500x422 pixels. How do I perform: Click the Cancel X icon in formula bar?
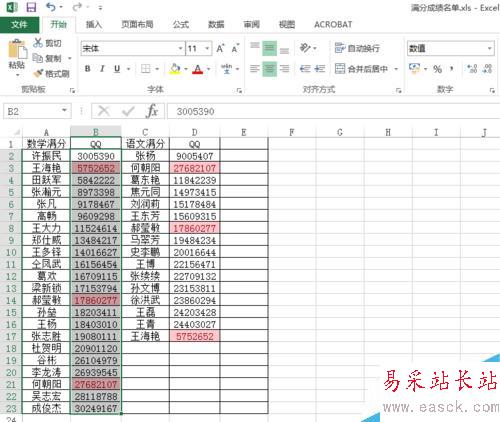tap(104, 111)
